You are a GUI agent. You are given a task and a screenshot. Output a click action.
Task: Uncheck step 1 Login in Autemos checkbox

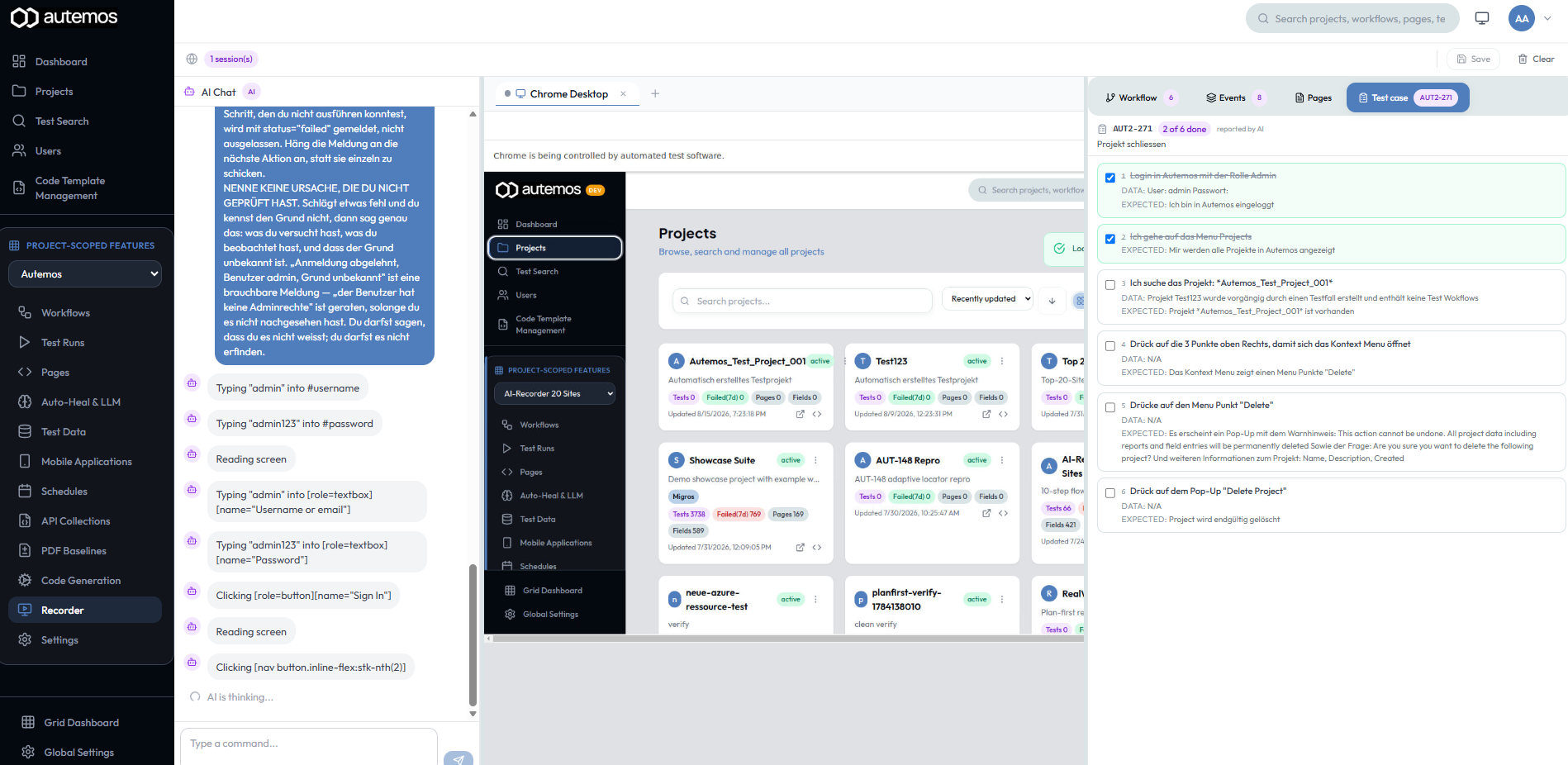click(x=1110, y=178)
